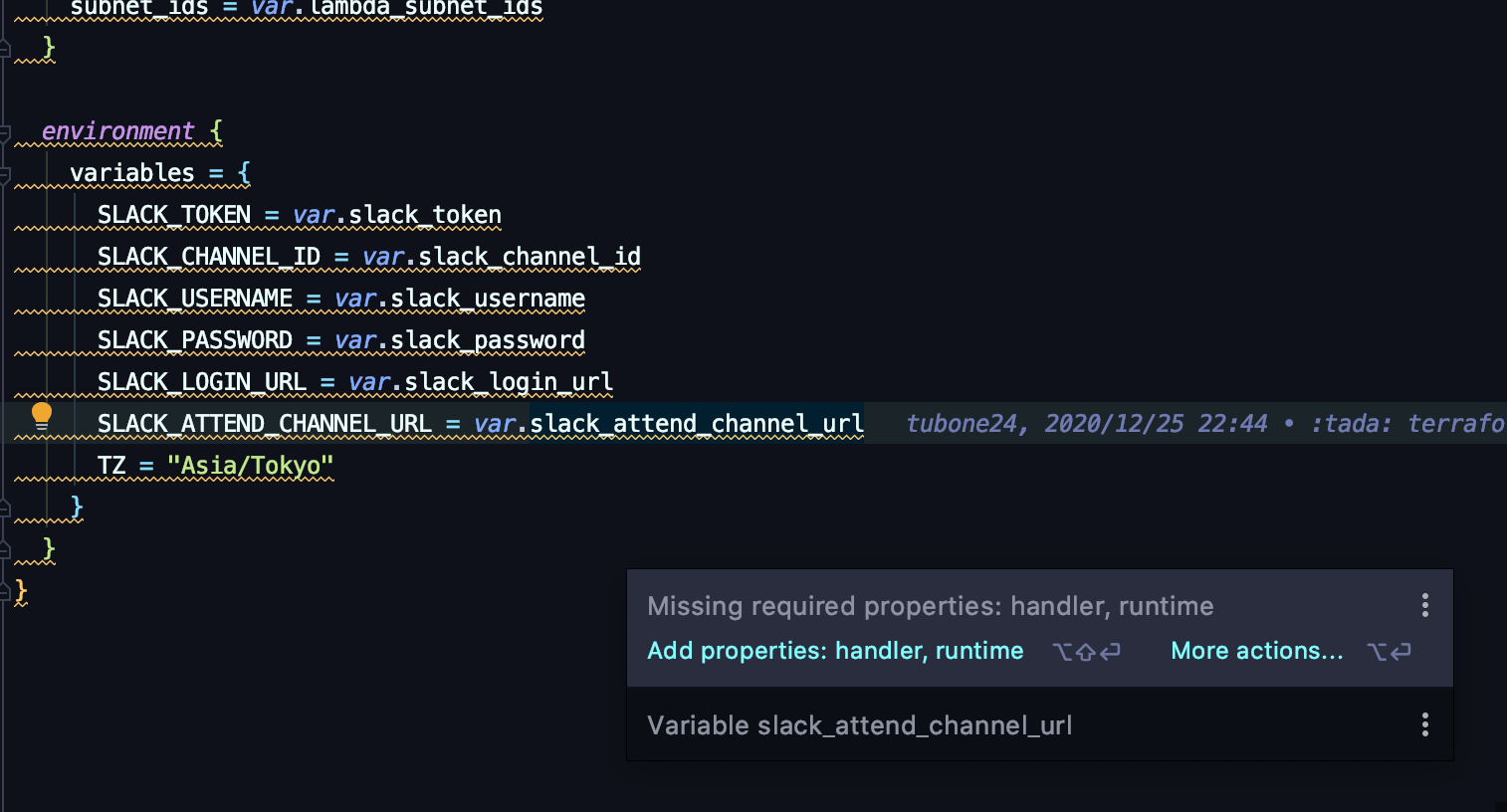Click the Variable slack_attend_channel_url documentation entry

coord(860,725)
